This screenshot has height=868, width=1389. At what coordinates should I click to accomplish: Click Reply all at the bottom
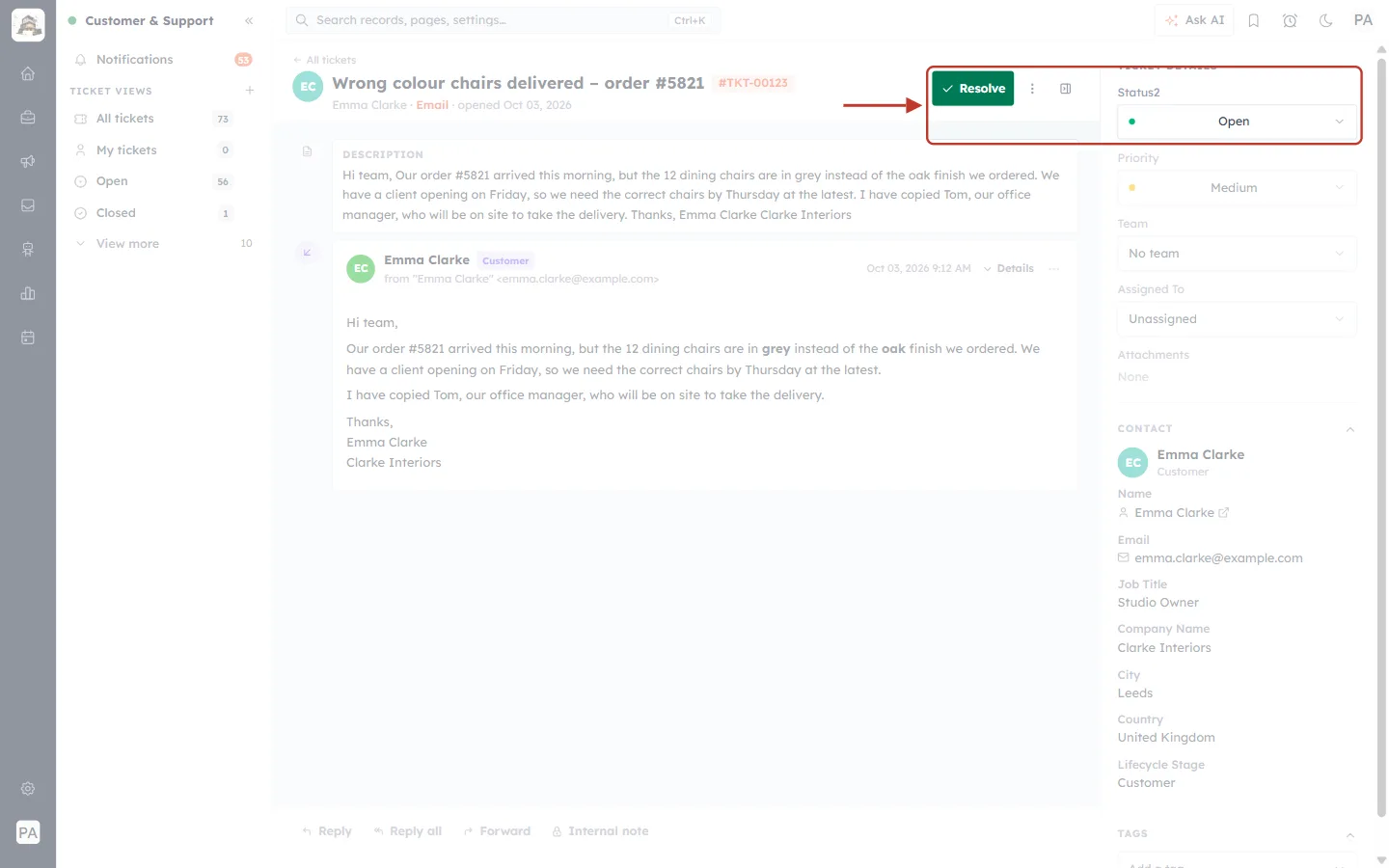pos(408,831)
